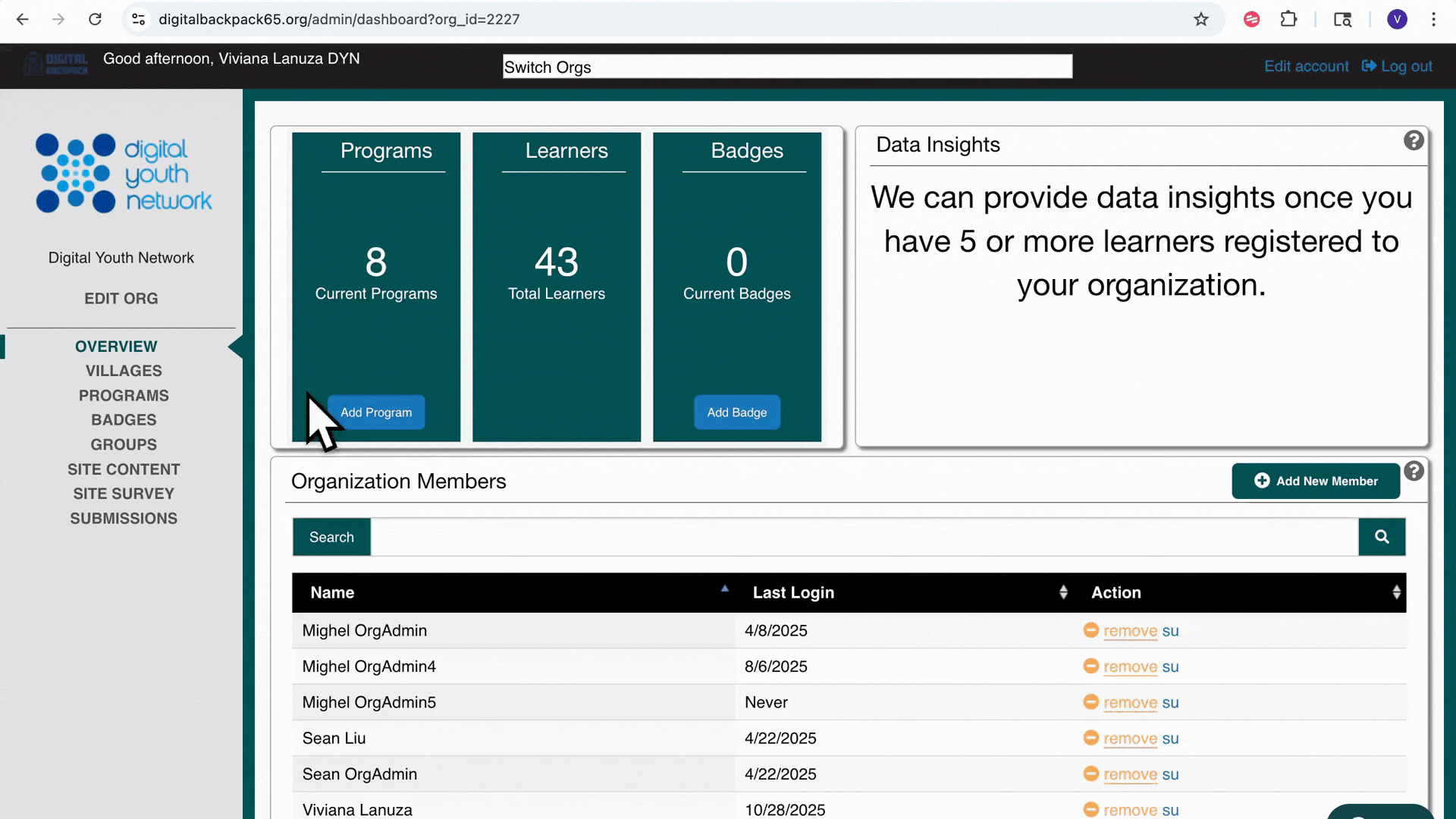Click su link for Mighel OrgAdmin4
The width and height of the screenshot is (1456, 819).
(1170, 667)
